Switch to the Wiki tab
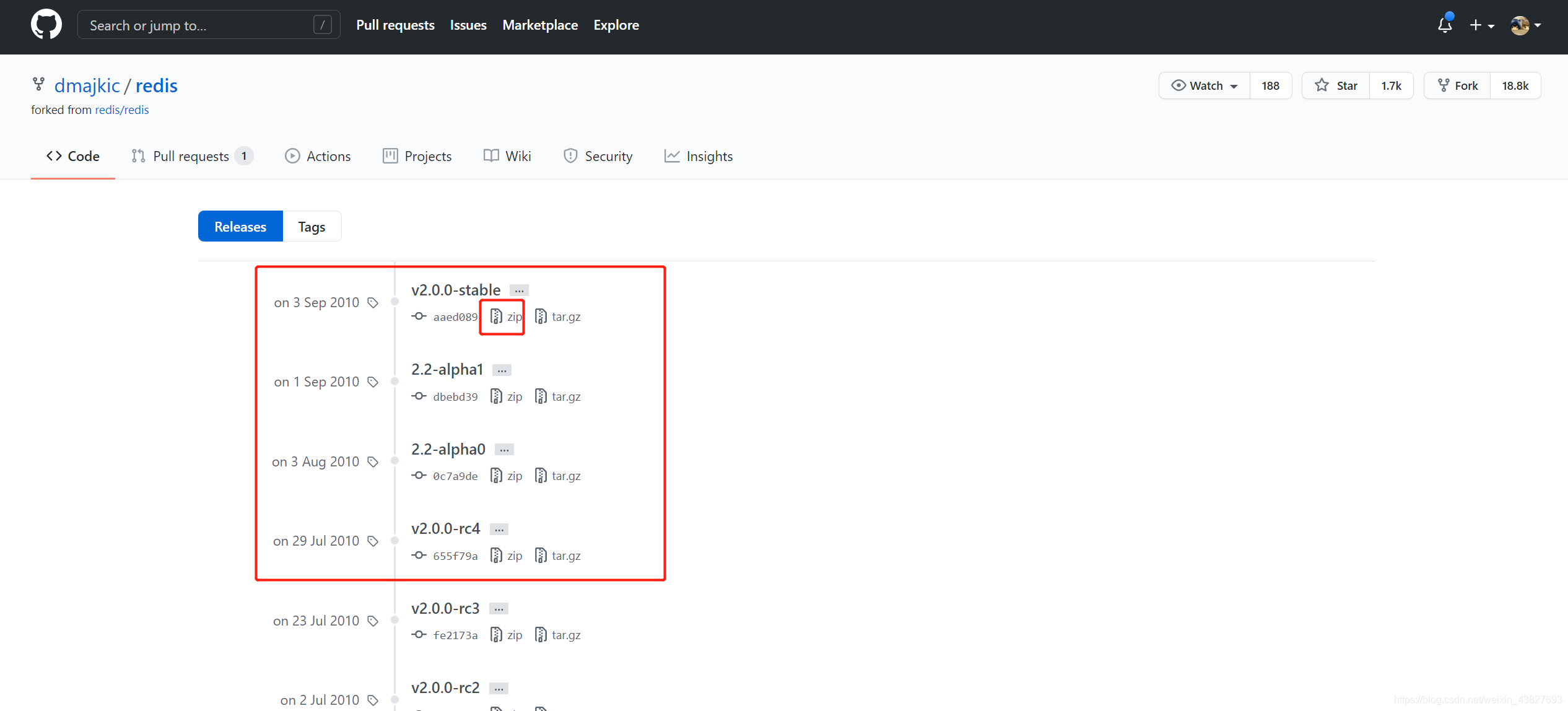 click(x=507, y=156)
